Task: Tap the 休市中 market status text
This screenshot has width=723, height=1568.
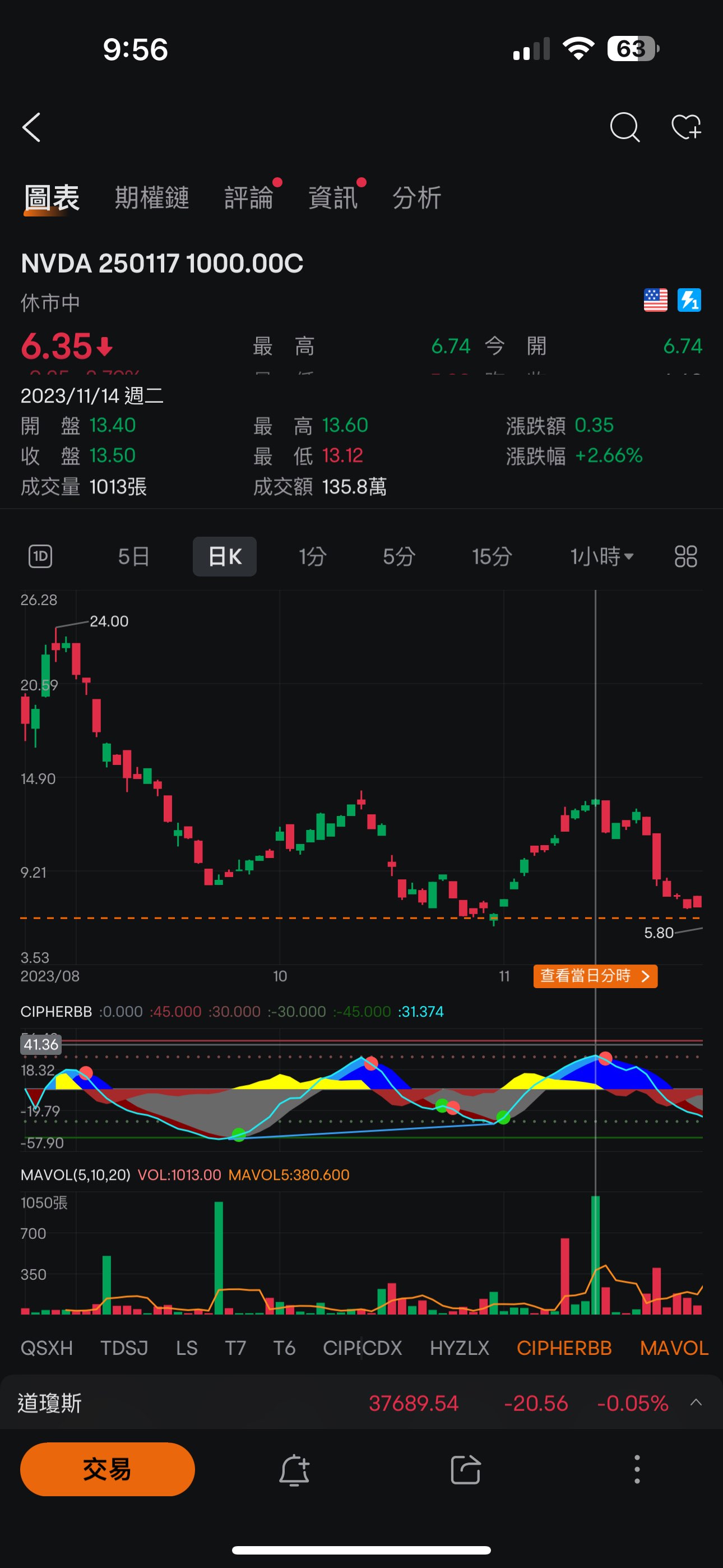Action: pos(50,302)
